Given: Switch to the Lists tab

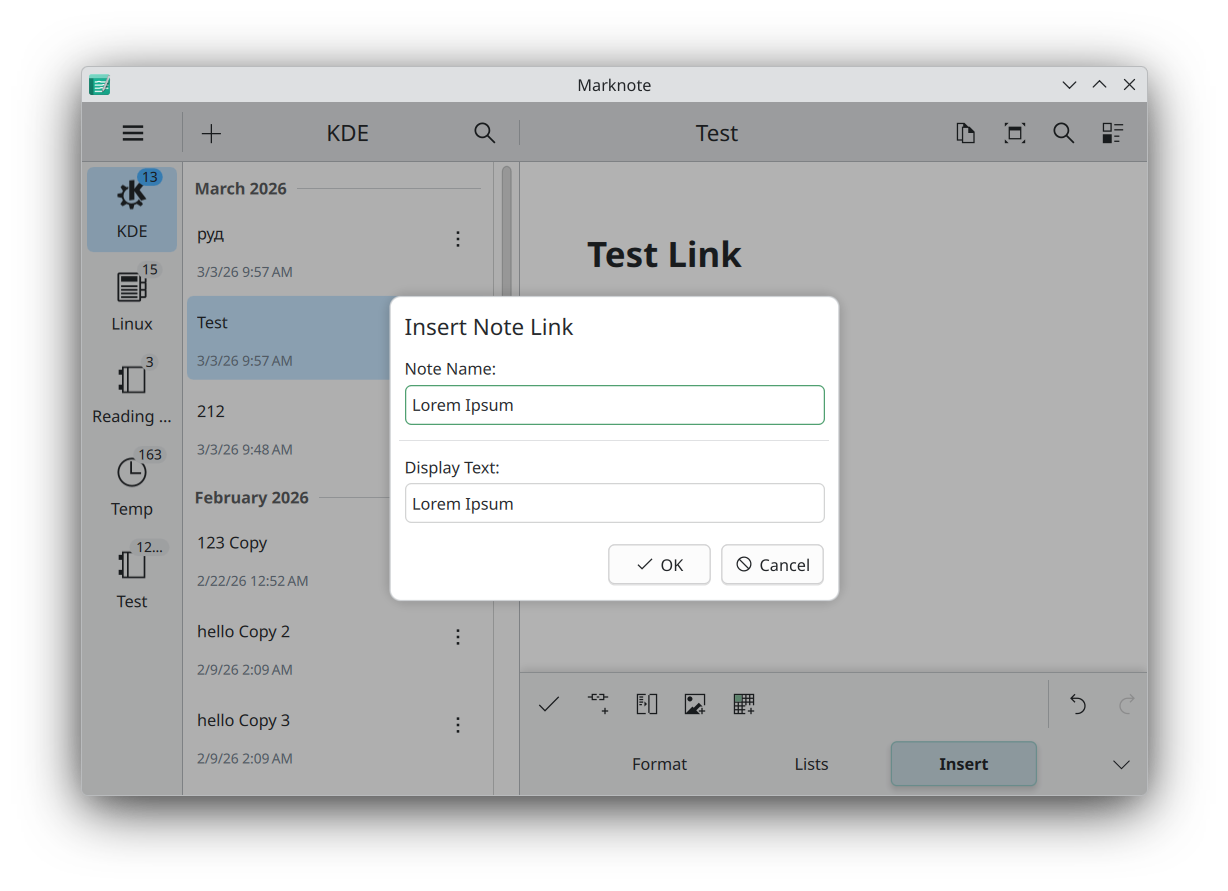Looking at the screenshot, I should point(811,764).
